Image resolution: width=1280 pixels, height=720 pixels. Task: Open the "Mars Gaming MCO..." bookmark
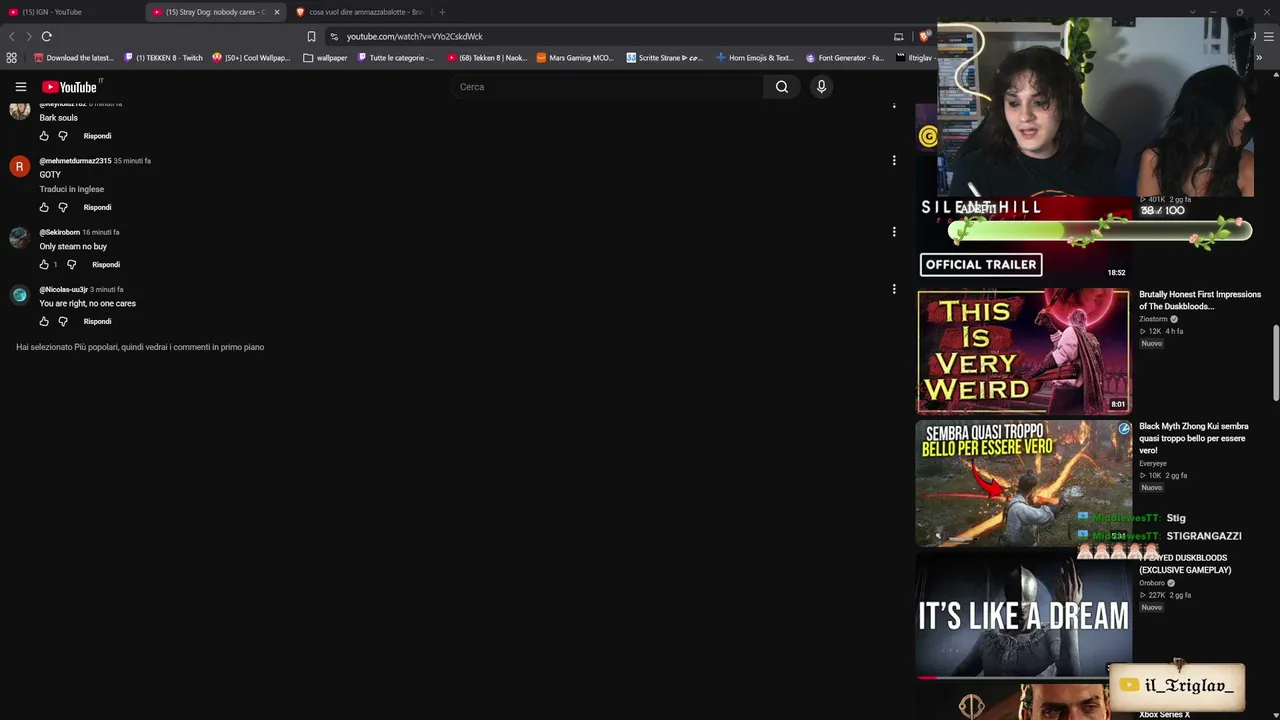(x=575, y=58)
